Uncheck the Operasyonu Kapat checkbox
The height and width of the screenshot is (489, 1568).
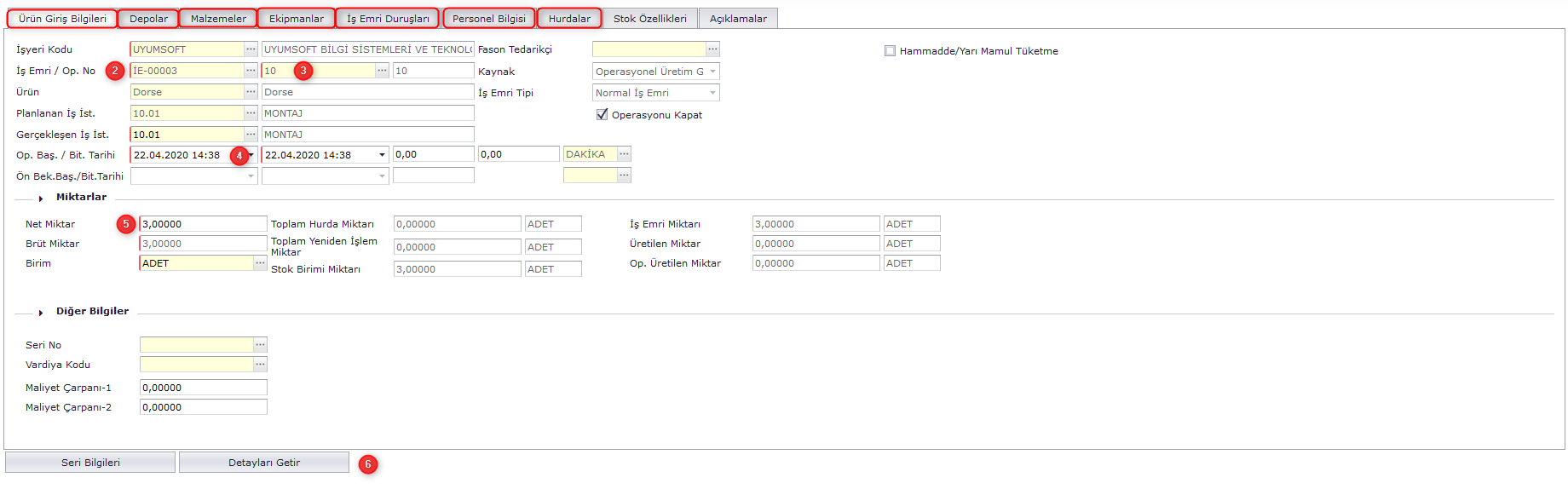pos(602,115)
